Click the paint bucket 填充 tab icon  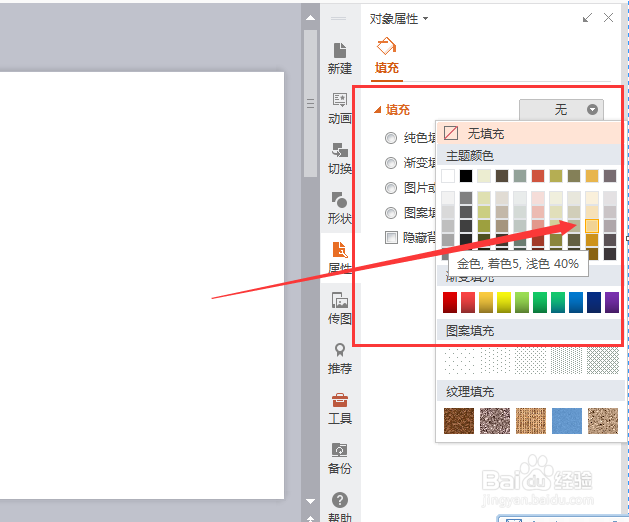click(386, 47)
